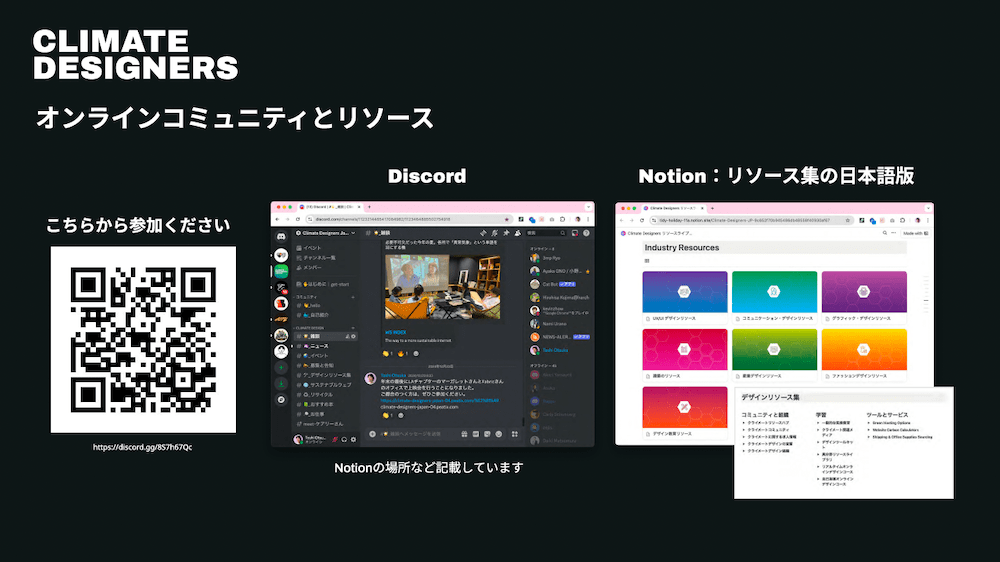Open edit channel gear on 雑談 channel

click(353, 336)
